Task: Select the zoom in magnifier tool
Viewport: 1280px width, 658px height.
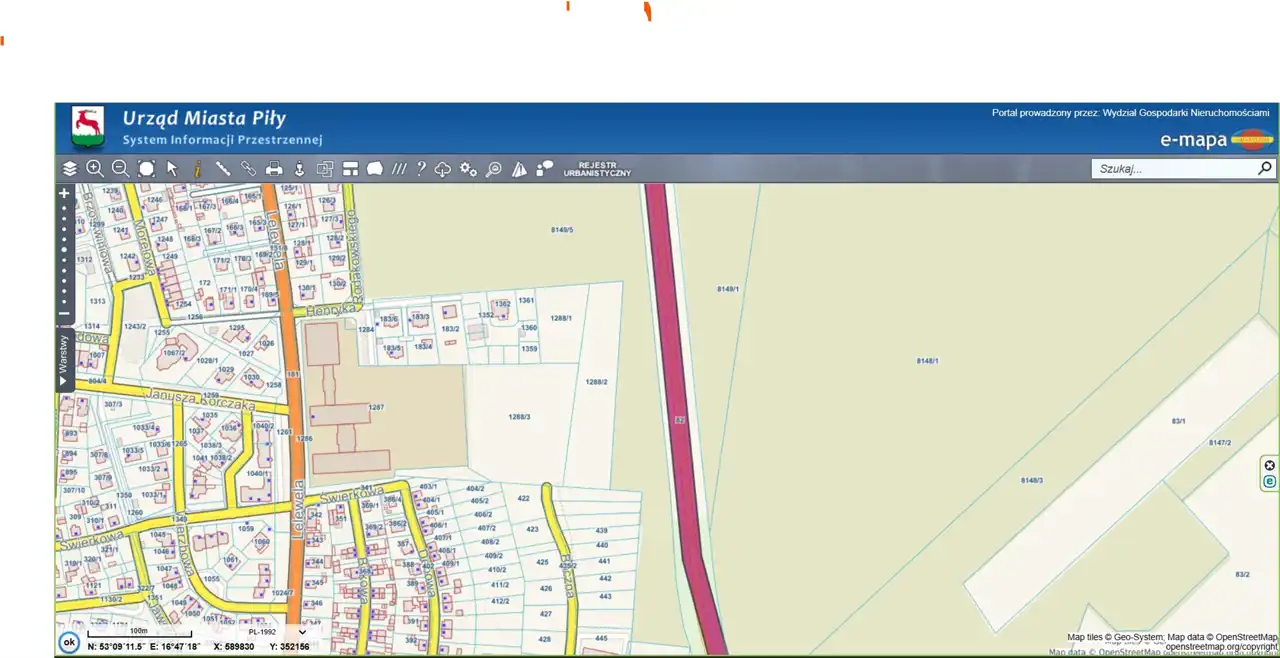Action: point(95,169)
